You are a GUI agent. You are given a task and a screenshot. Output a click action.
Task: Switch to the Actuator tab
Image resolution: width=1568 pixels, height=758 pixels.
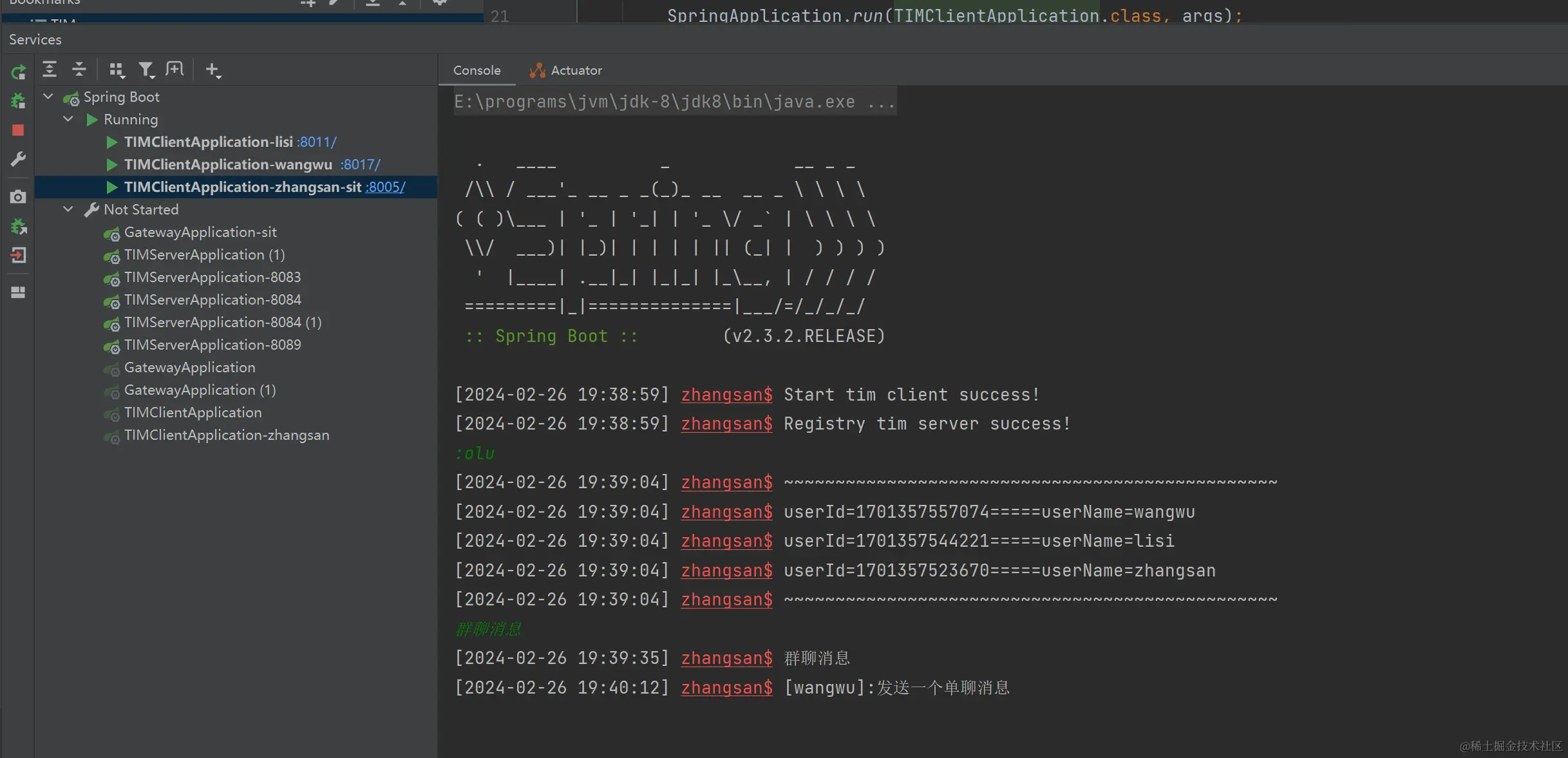[565, 70]
